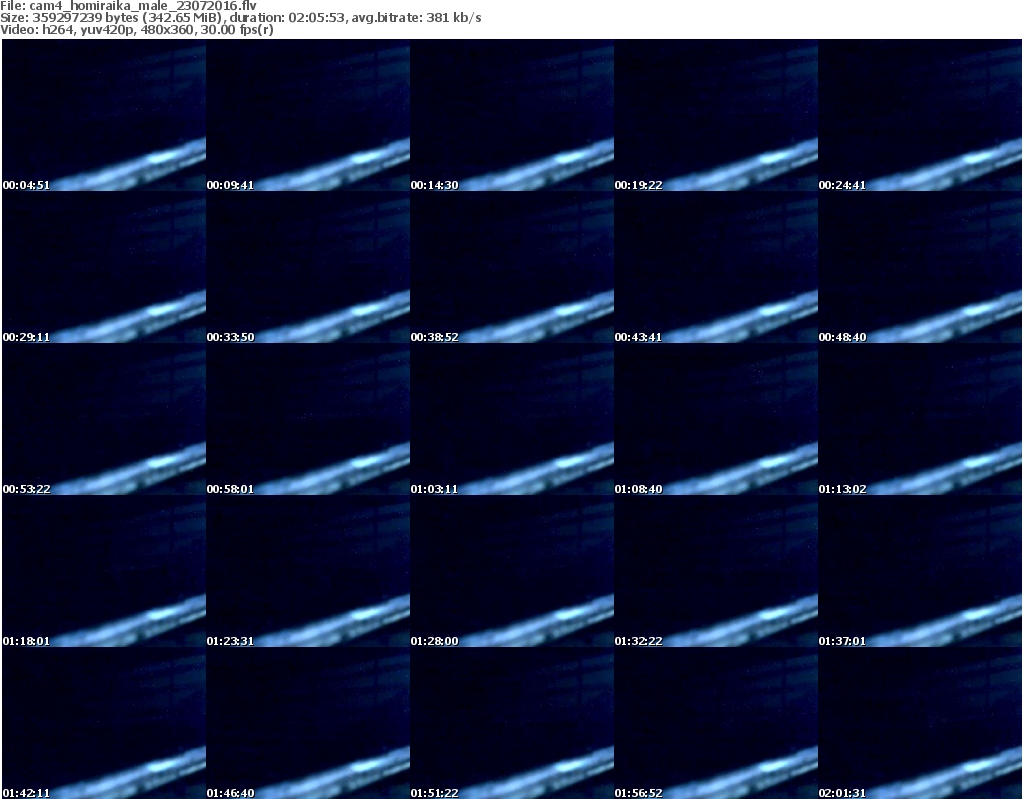Open the frame at 01:37:01
Screen dimensions: 1024x799
(x=920, y=571)
